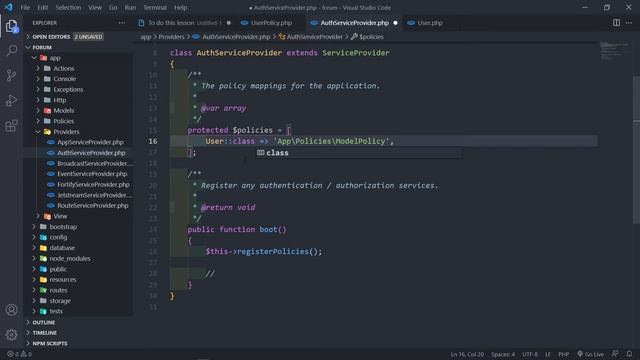Screen dimensions: 640x360
Task: Open the Edit menu
Action: coord(42,7)
